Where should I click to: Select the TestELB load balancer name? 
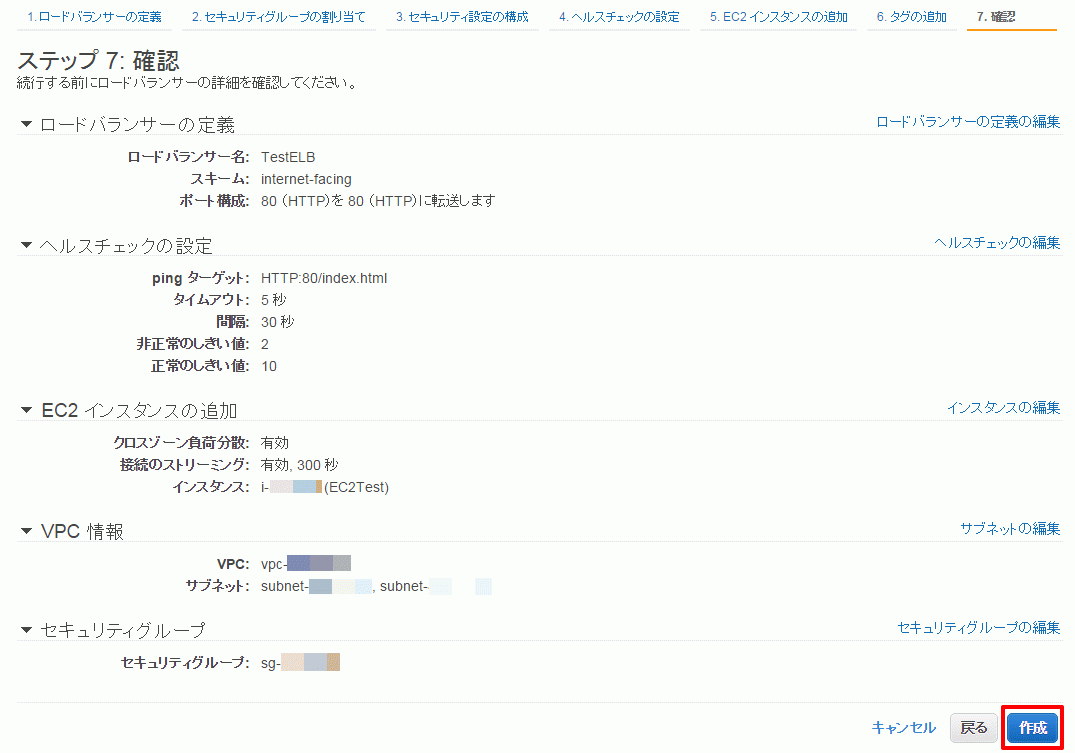pyautogui.click(x=288, y=157)
